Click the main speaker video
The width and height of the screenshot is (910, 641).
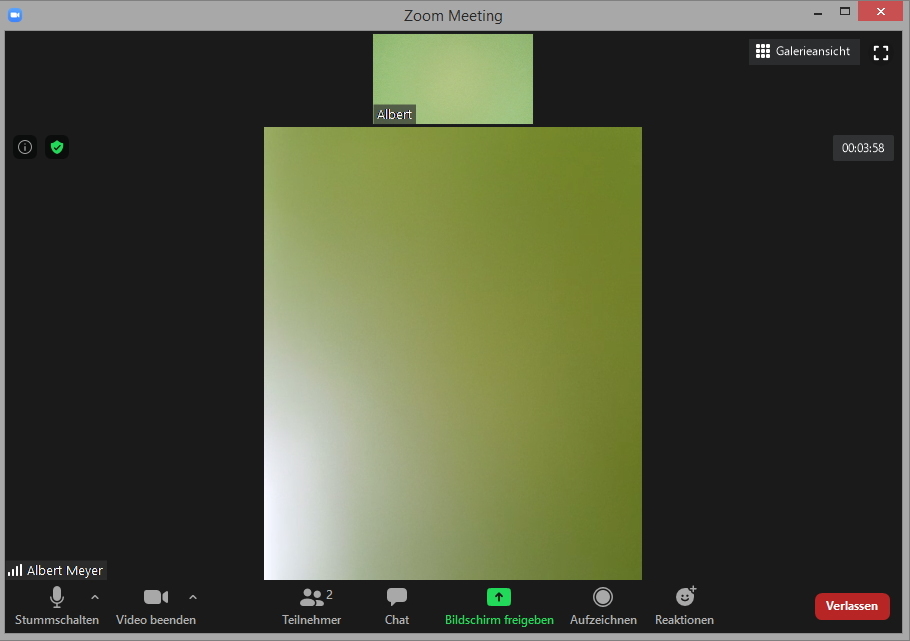(x=453, y=353)
